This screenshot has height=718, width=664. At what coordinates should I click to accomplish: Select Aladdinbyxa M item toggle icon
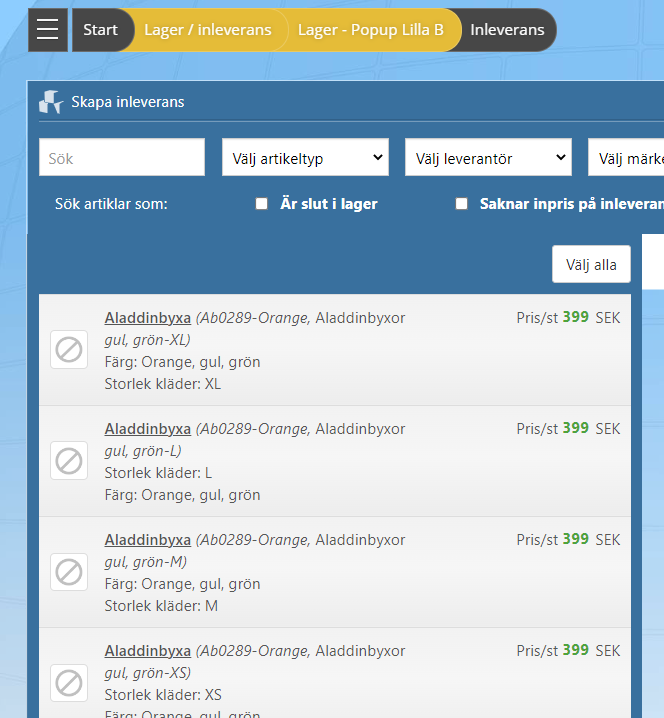(69, 572)
